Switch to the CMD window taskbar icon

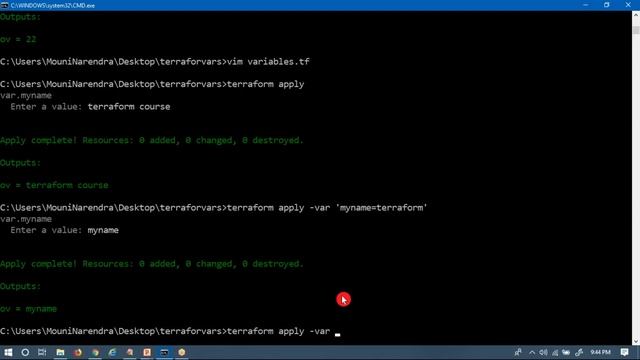pyautogui.click(x=164, y=352)
